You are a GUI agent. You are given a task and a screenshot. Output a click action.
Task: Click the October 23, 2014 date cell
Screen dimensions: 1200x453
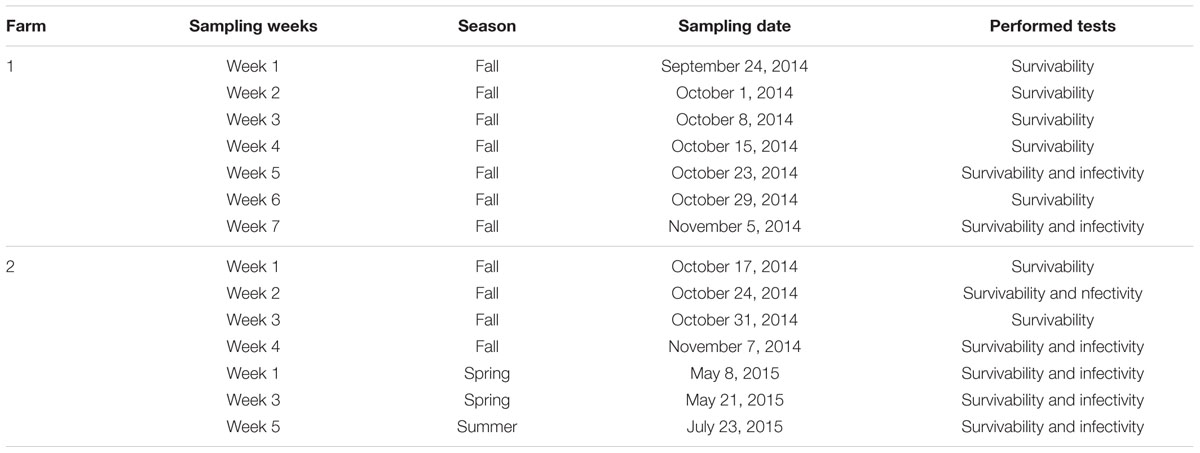coord(734,173)
